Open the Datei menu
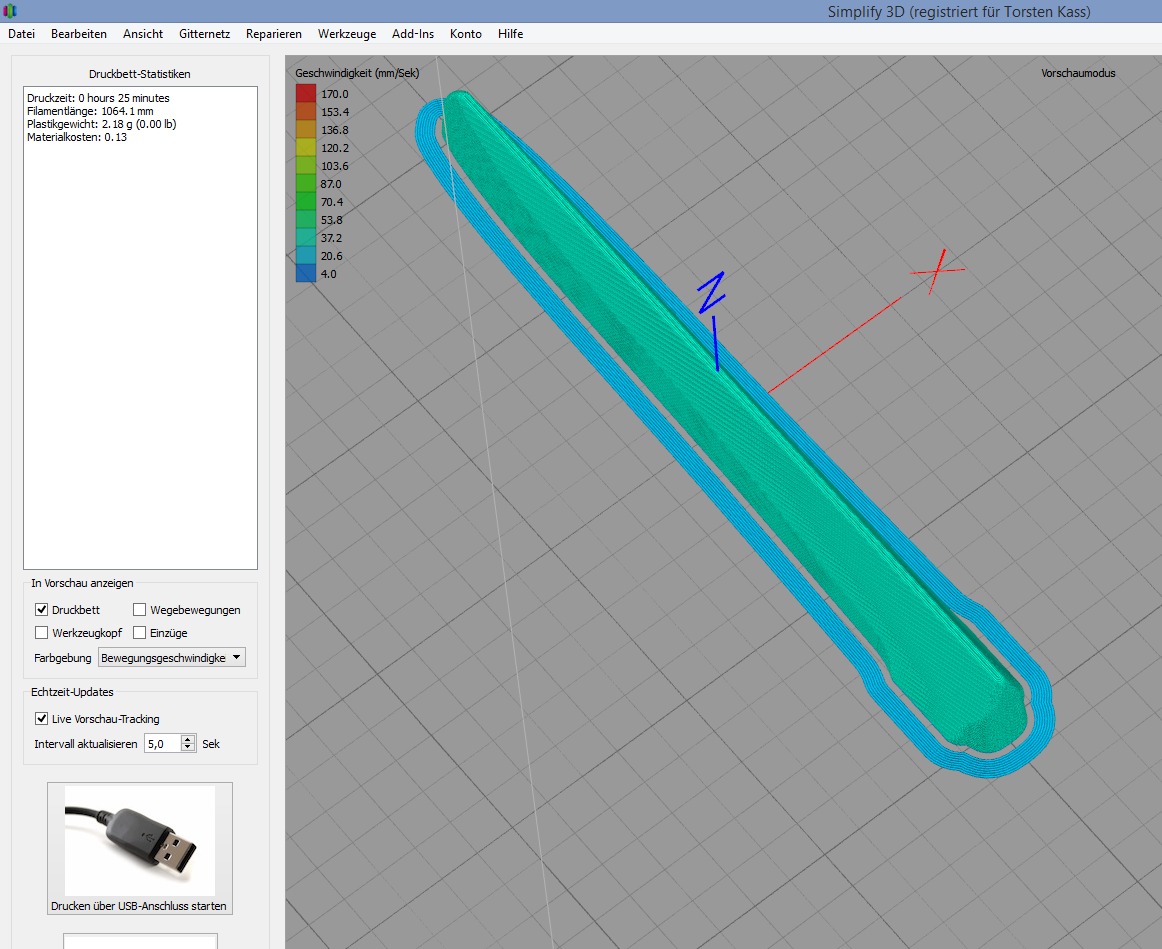Image resolution: width=1162 pixels, height=949 pixels. 21,34
